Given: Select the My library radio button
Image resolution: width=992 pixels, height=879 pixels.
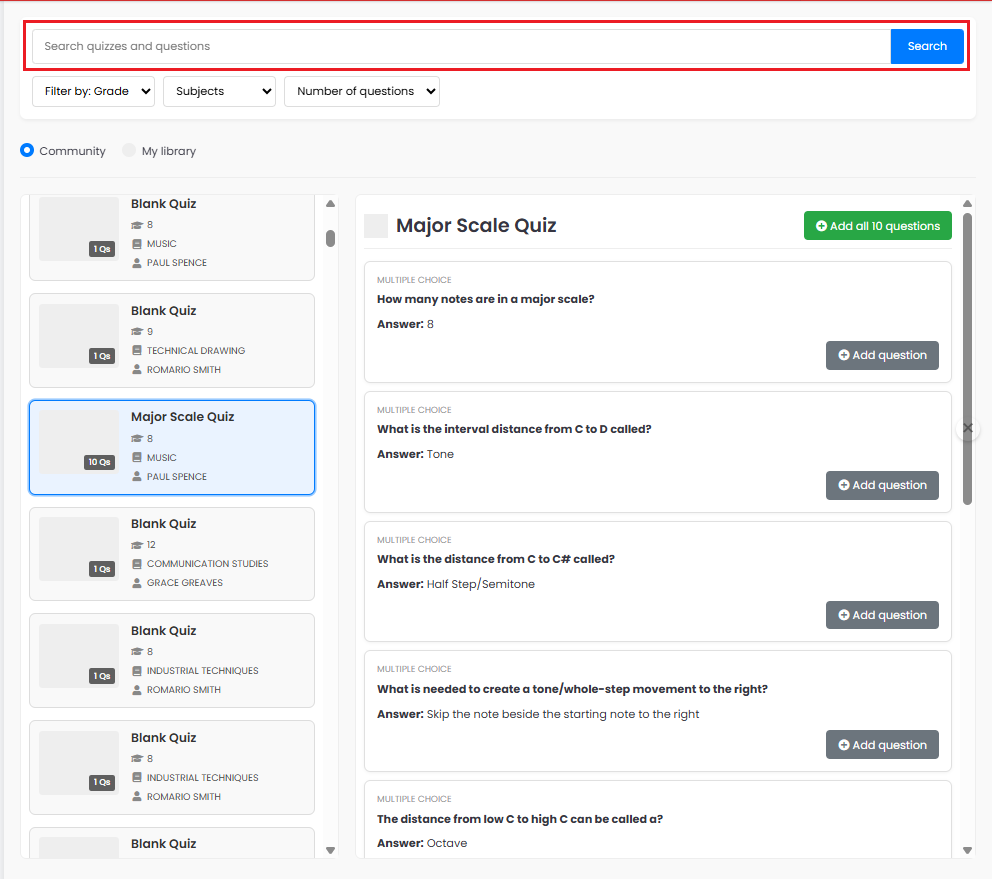Looking at the screenshot, I should (x=128, y=151).
